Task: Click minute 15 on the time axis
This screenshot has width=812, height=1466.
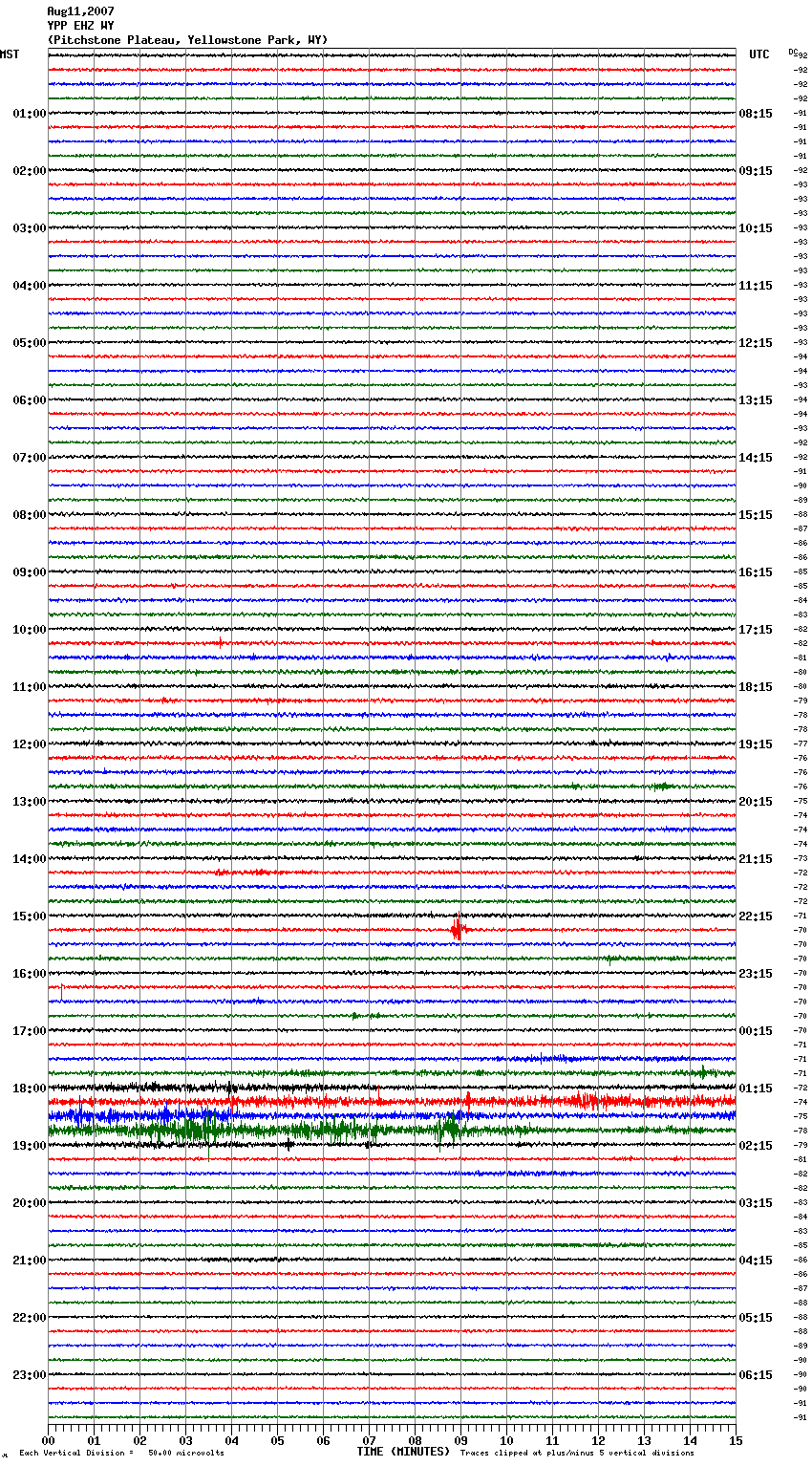Action: [736, 1440]
